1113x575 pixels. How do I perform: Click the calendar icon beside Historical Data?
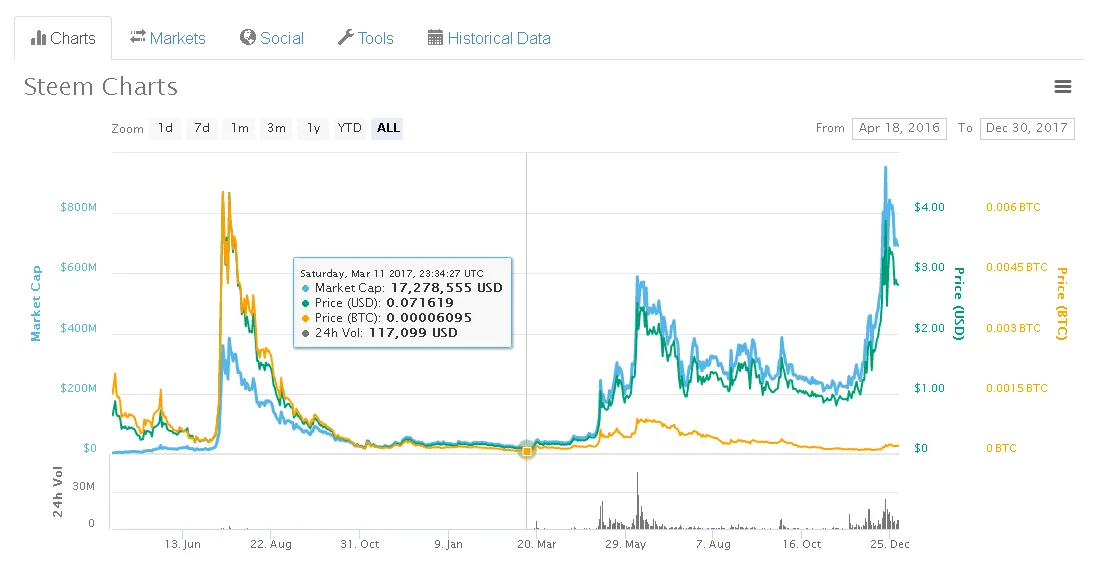coord(435,38)
